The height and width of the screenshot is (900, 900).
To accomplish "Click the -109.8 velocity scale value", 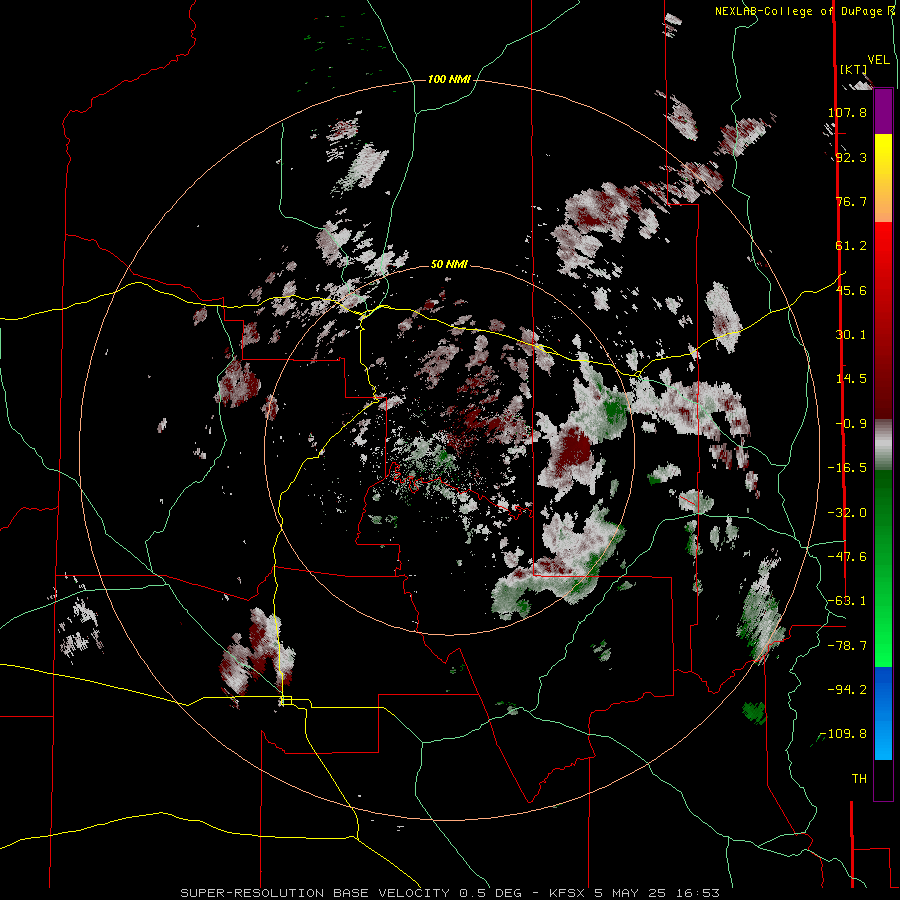I will tap(843, 734).
